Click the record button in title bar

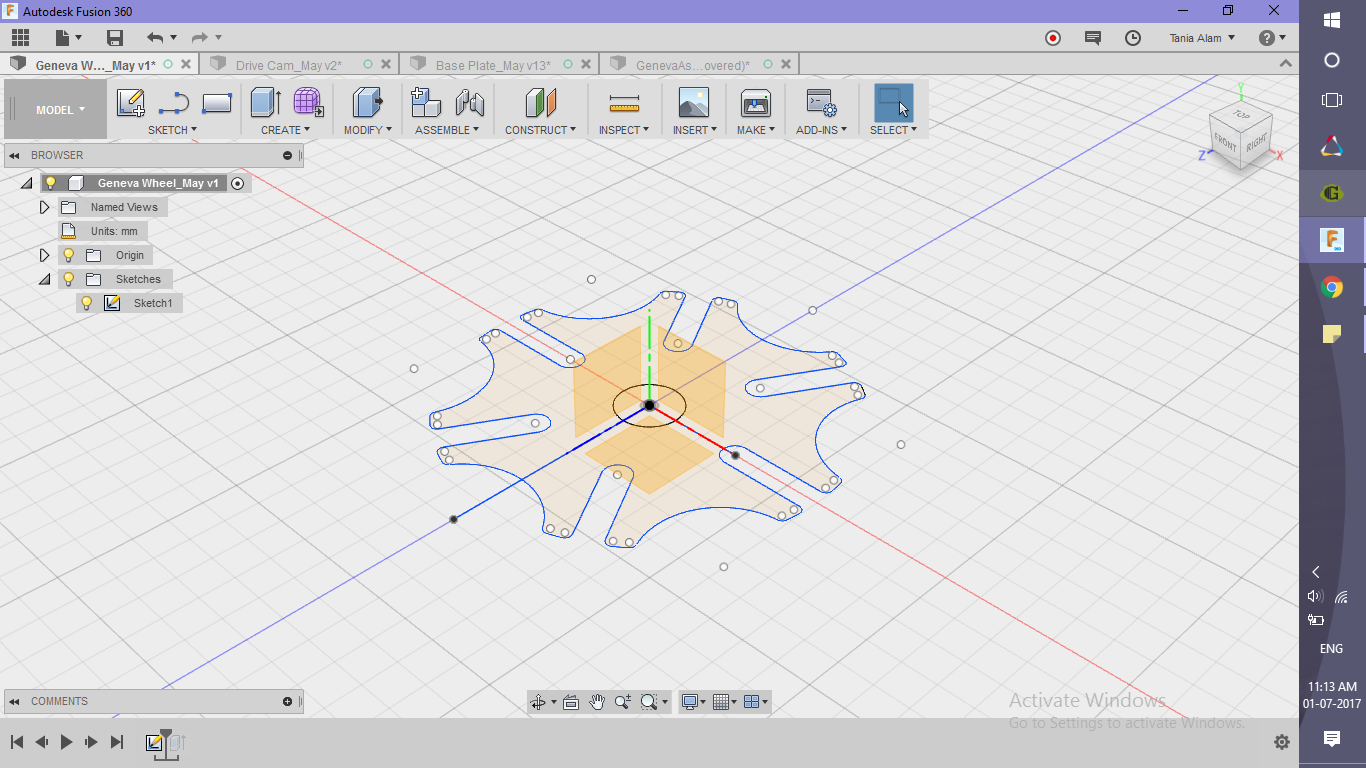[1053, 38]
